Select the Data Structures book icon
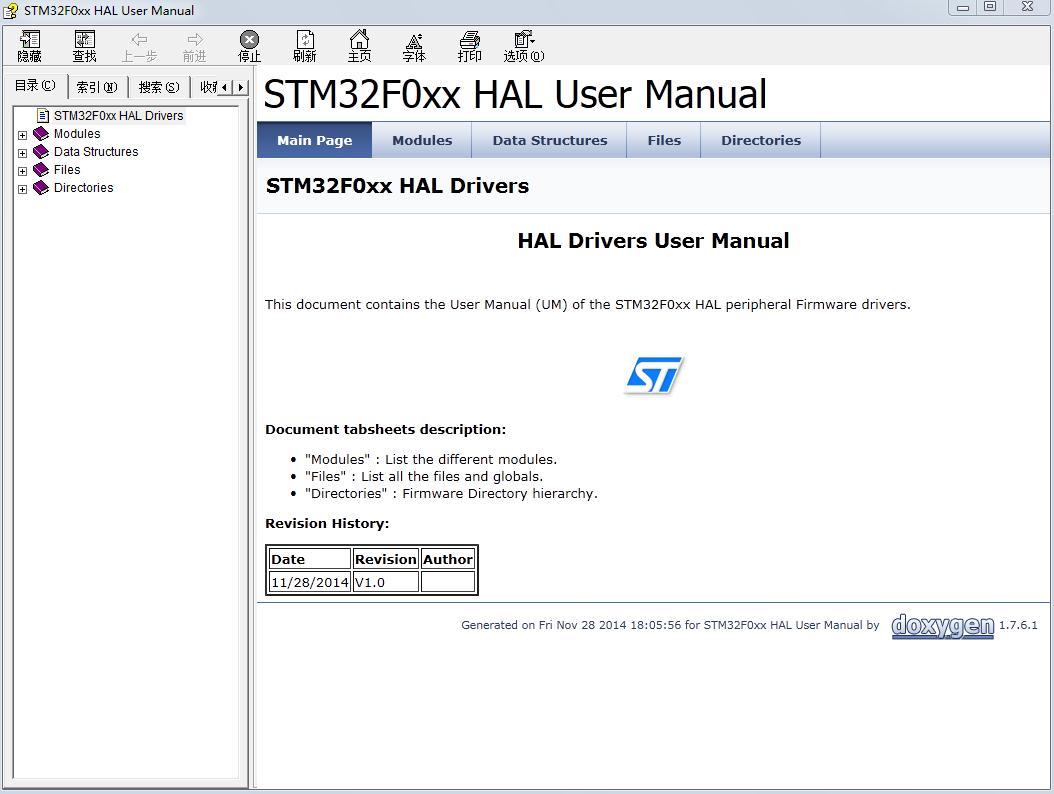 [x=41, y=152]
